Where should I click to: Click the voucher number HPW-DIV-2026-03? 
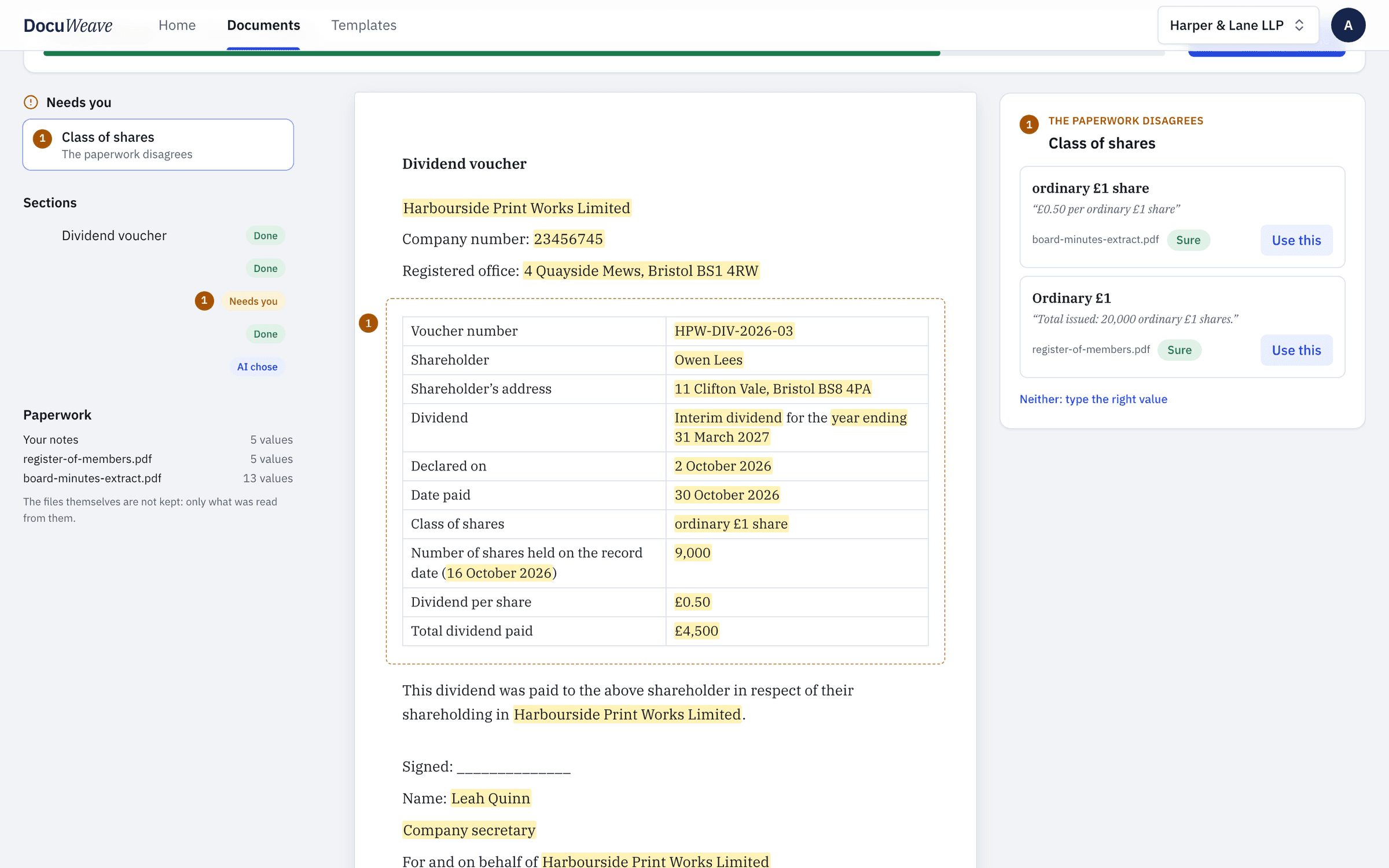point(734,331)
